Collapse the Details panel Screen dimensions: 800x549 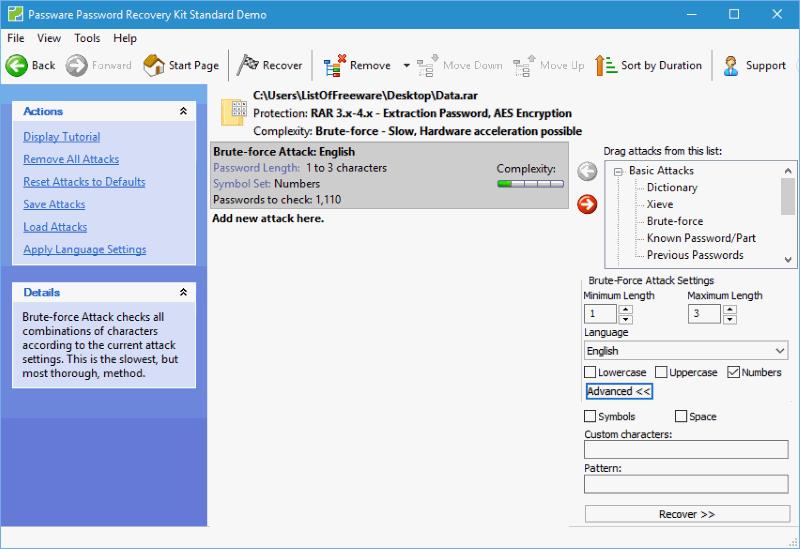[183, 292]
